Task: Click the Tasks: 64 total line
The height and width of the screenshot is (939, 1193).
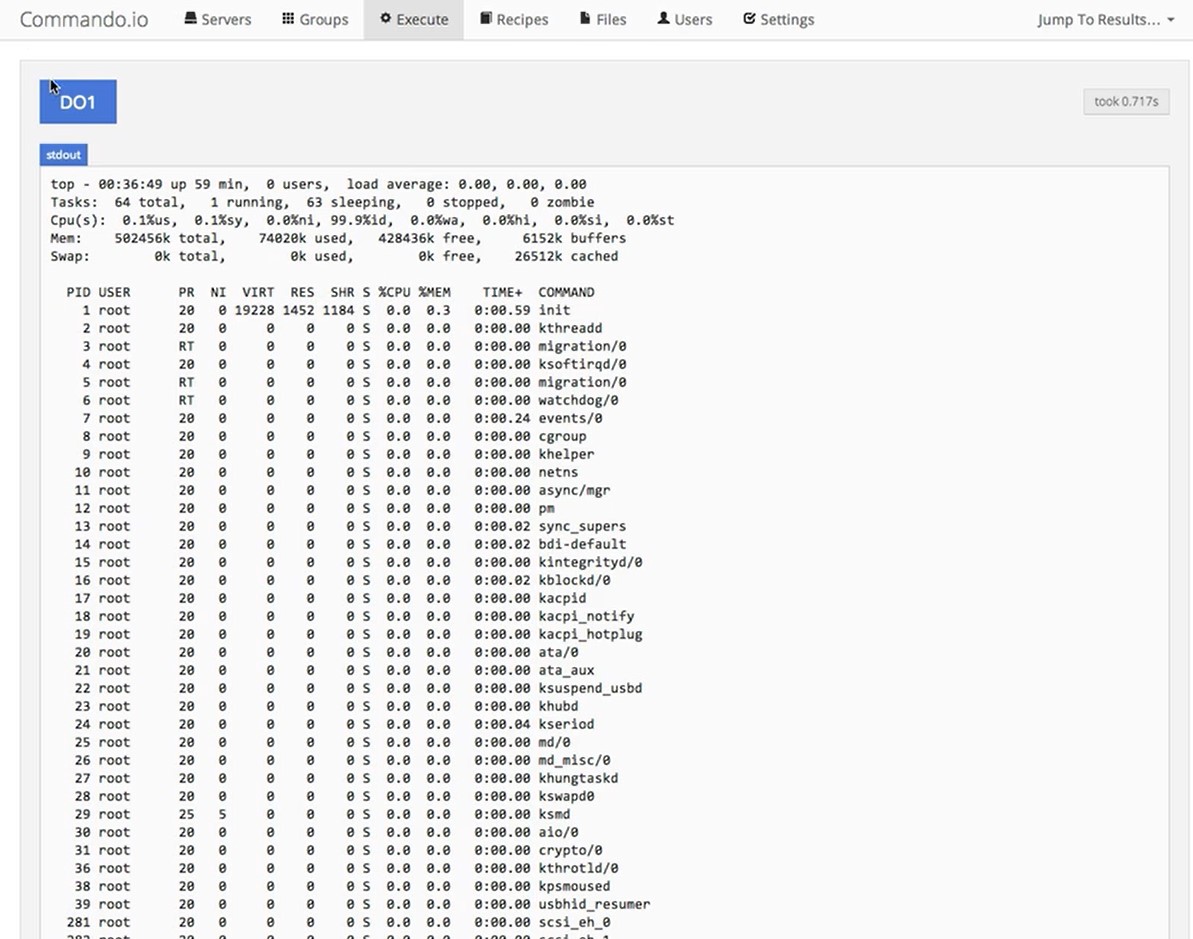Action: pyautogui.click(x=322, y=202)
